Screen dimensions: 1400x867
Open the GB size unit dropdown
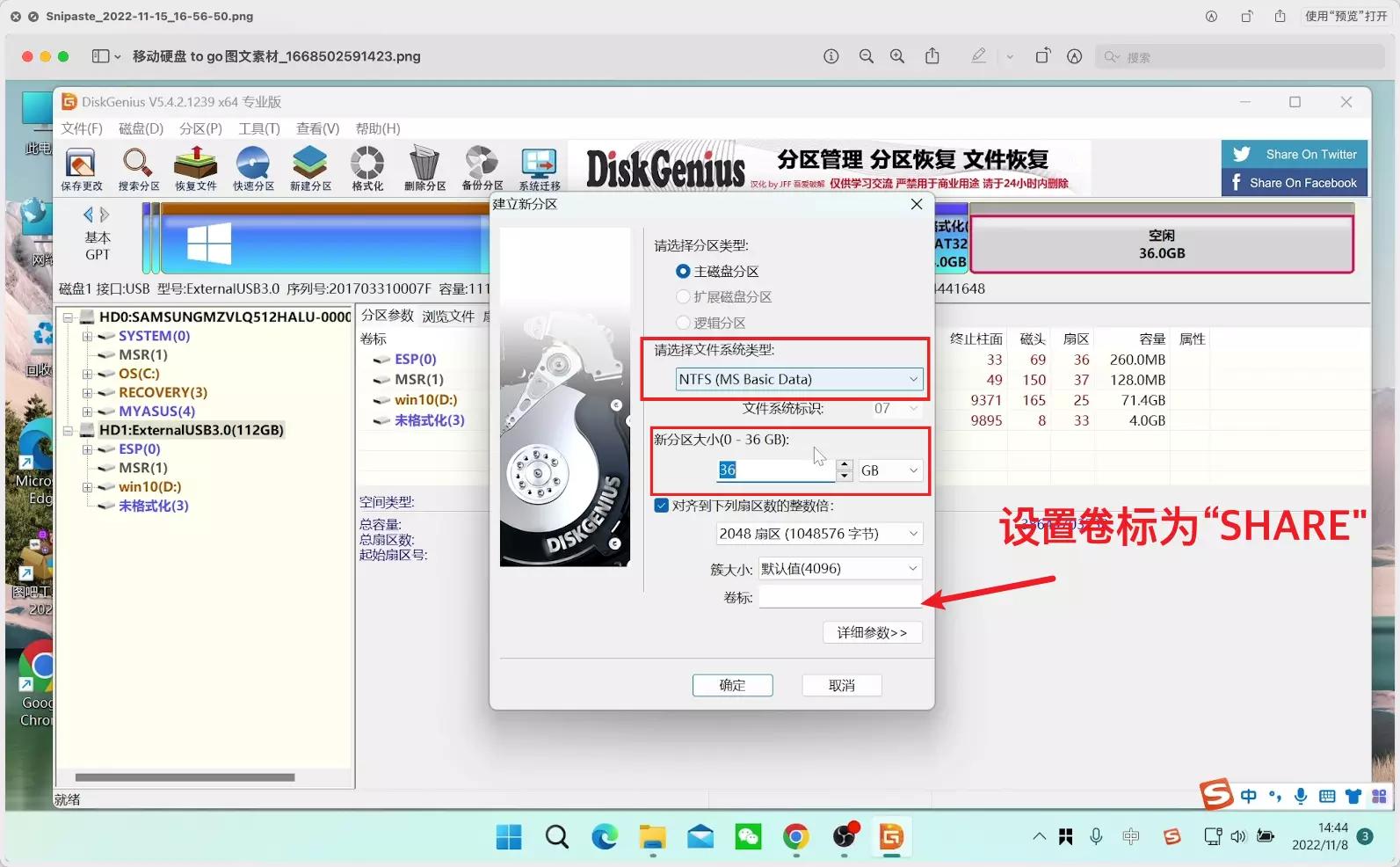click(x=889, y=470)
